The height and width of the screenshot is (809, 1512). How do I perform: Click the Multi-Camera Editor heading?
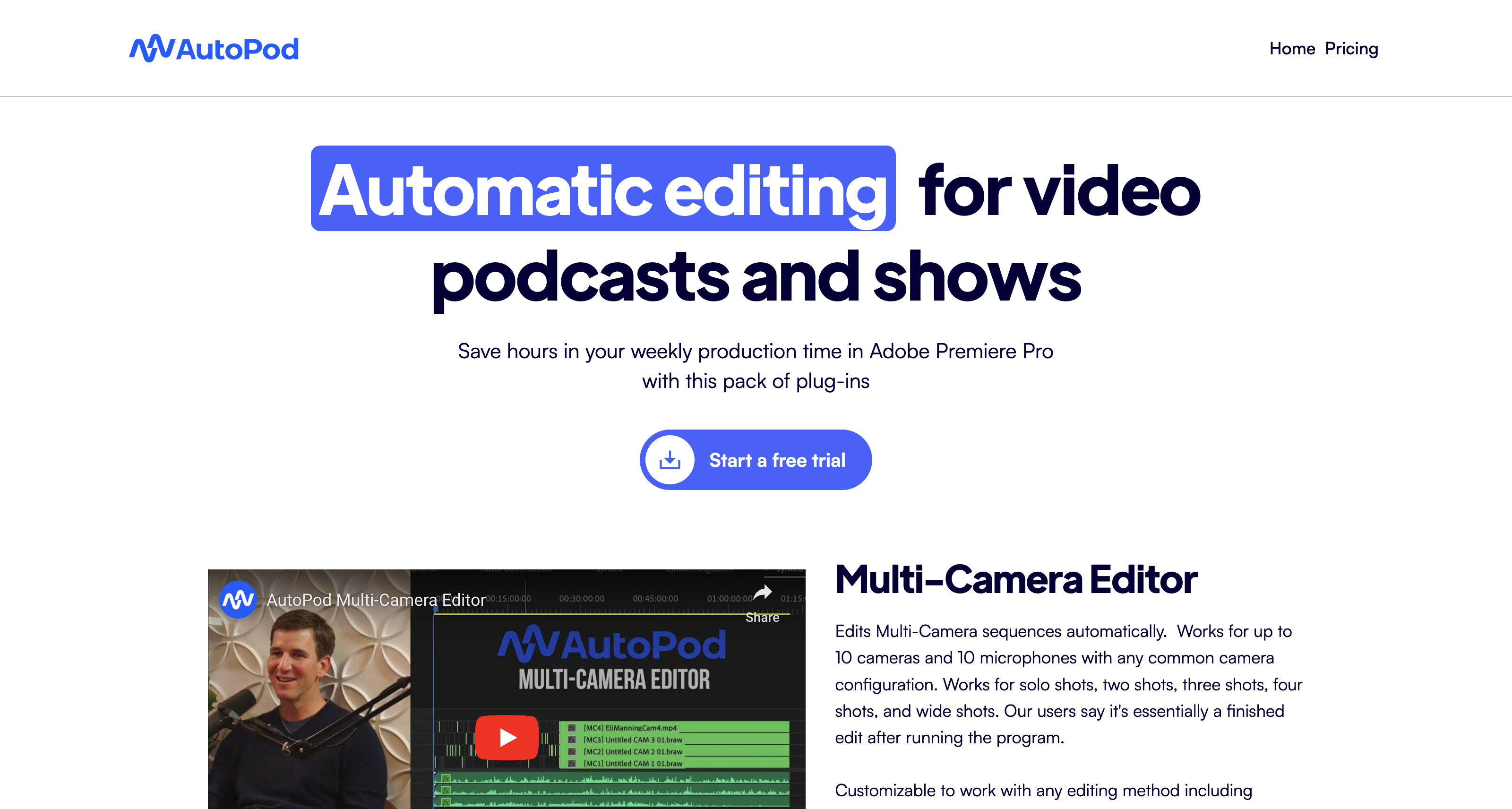point(1016,579)
